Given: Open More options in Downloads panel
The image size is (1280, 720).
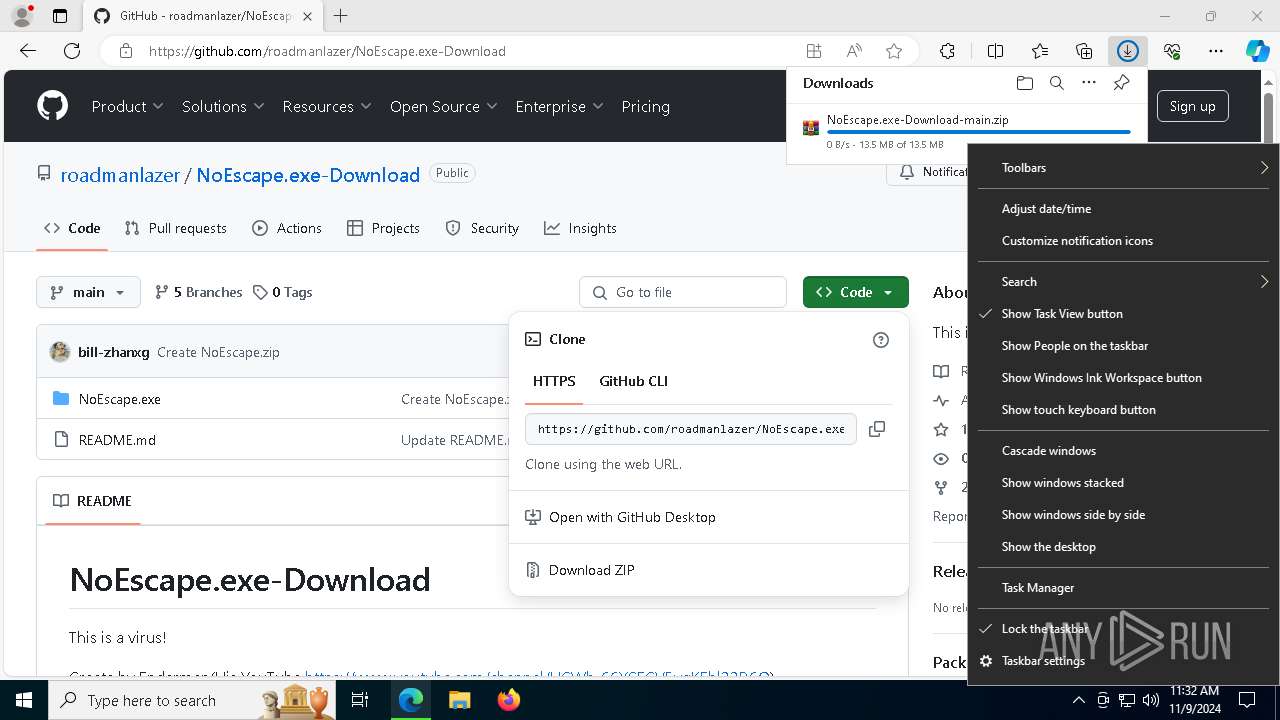Looking at the screenshot, I should coord(1089,83).
